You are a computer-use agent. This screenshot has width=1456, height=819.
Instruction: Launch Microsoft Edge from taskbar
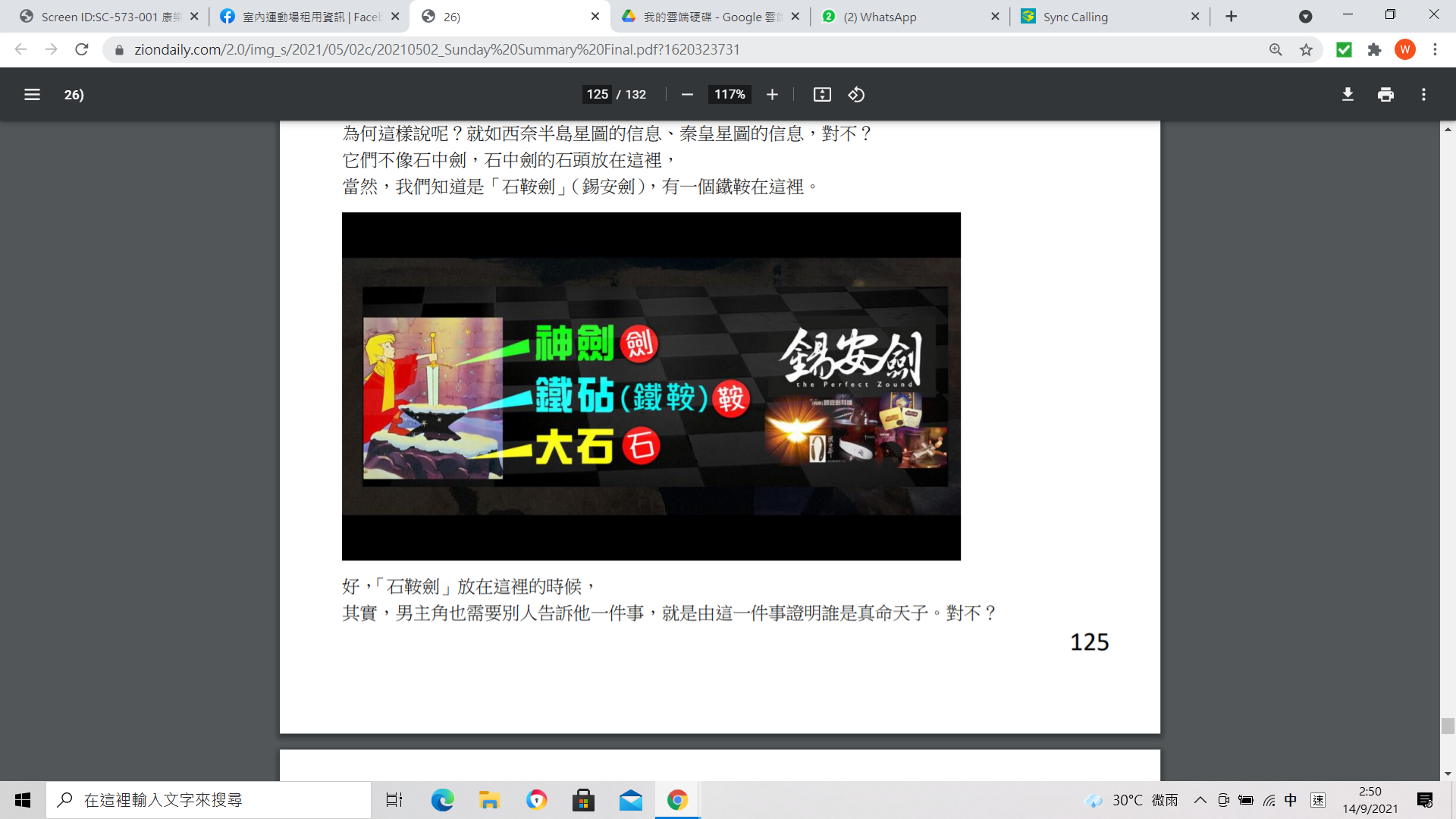[x=442, y=800]
